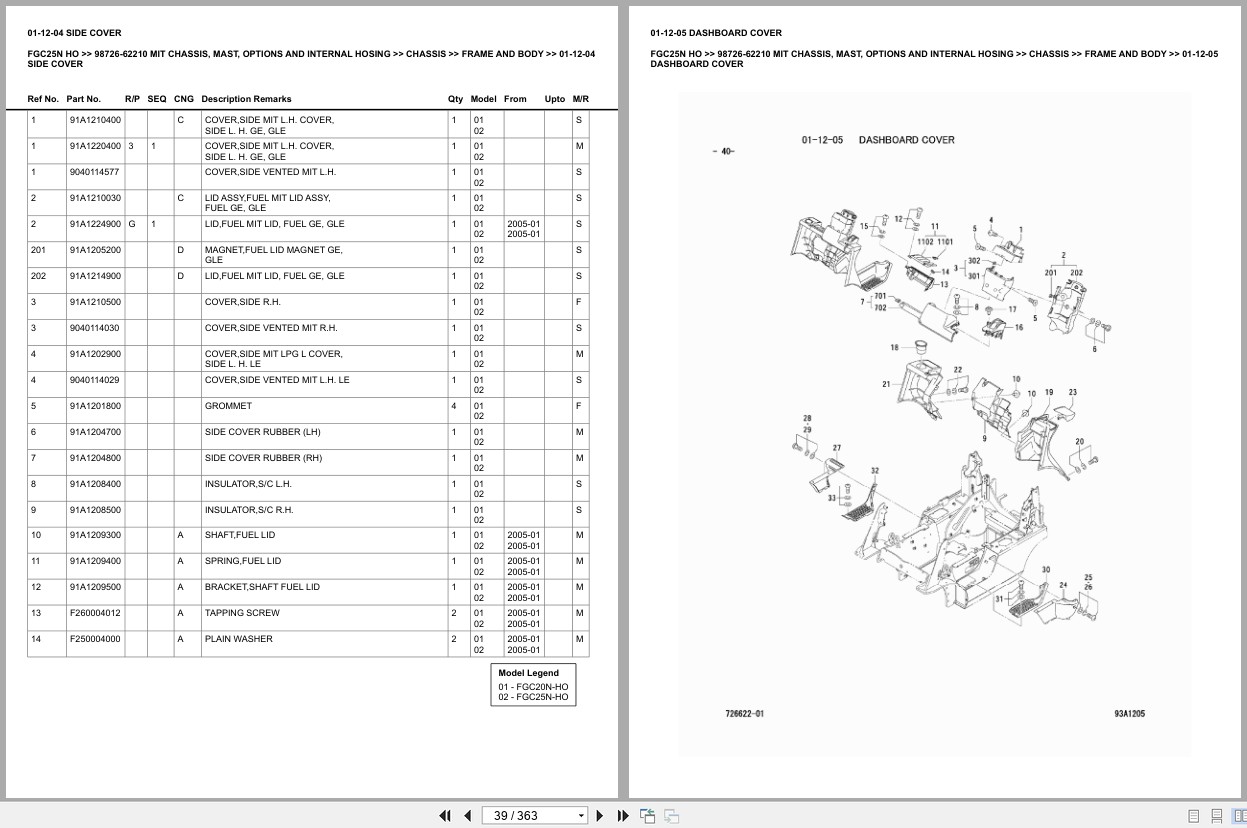Click the SPRING,FUEL LID description
Viewport: 1247px width, 828px height.
[x=243, y=561]
